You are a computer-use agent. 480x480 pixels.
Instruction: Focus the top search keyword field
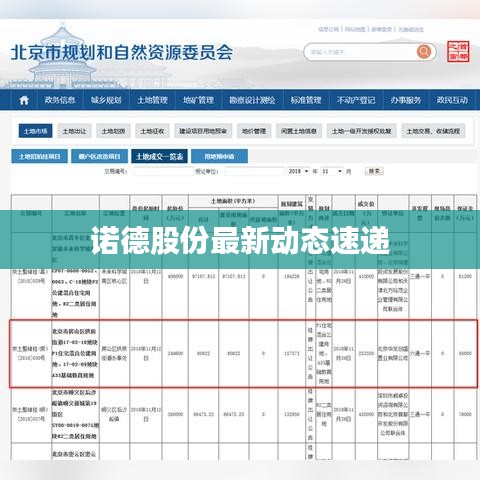(x=360, y=52)
